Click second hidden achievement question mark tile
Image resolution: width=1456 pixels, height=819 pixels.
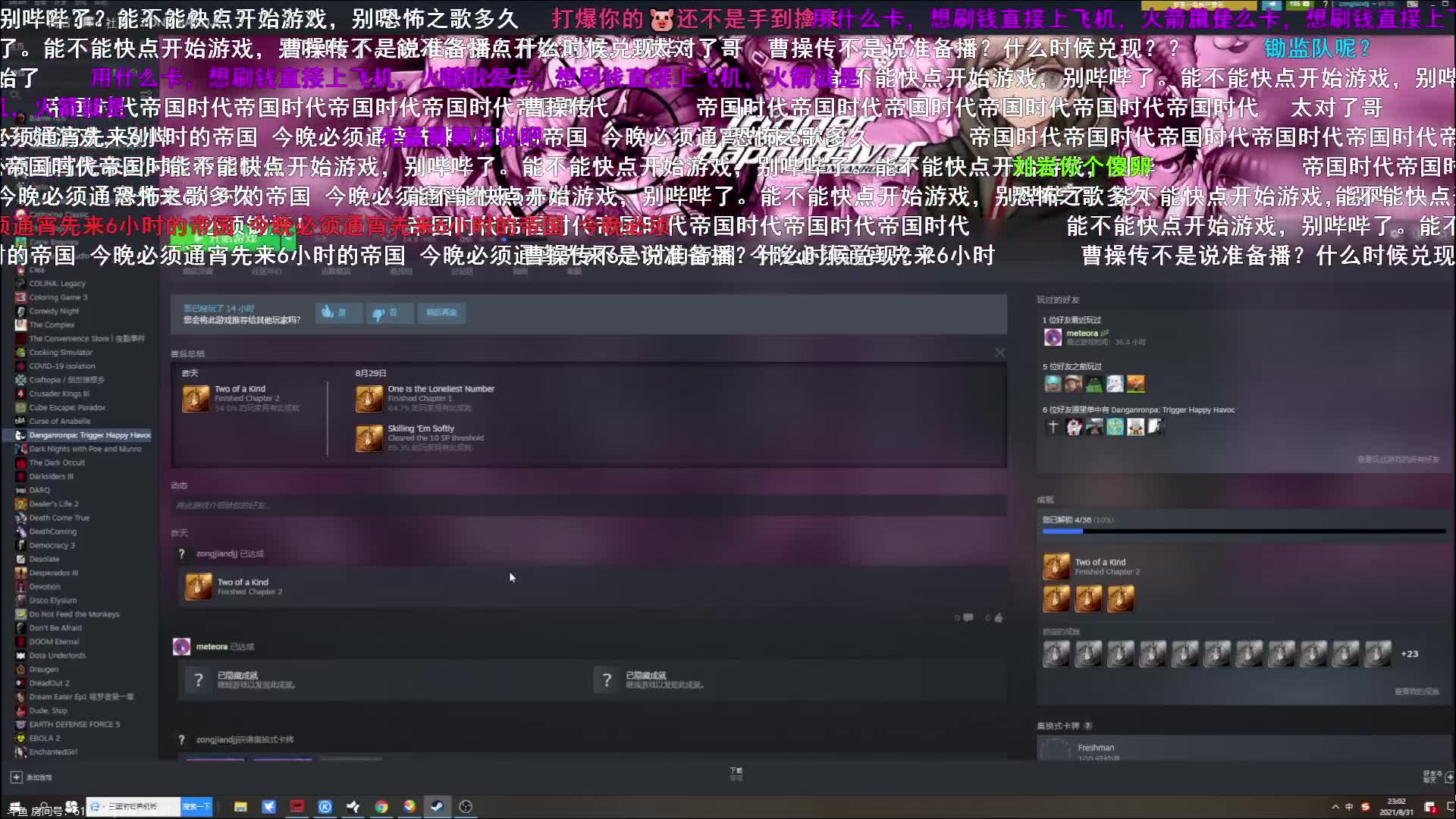(x=607, y=680)
